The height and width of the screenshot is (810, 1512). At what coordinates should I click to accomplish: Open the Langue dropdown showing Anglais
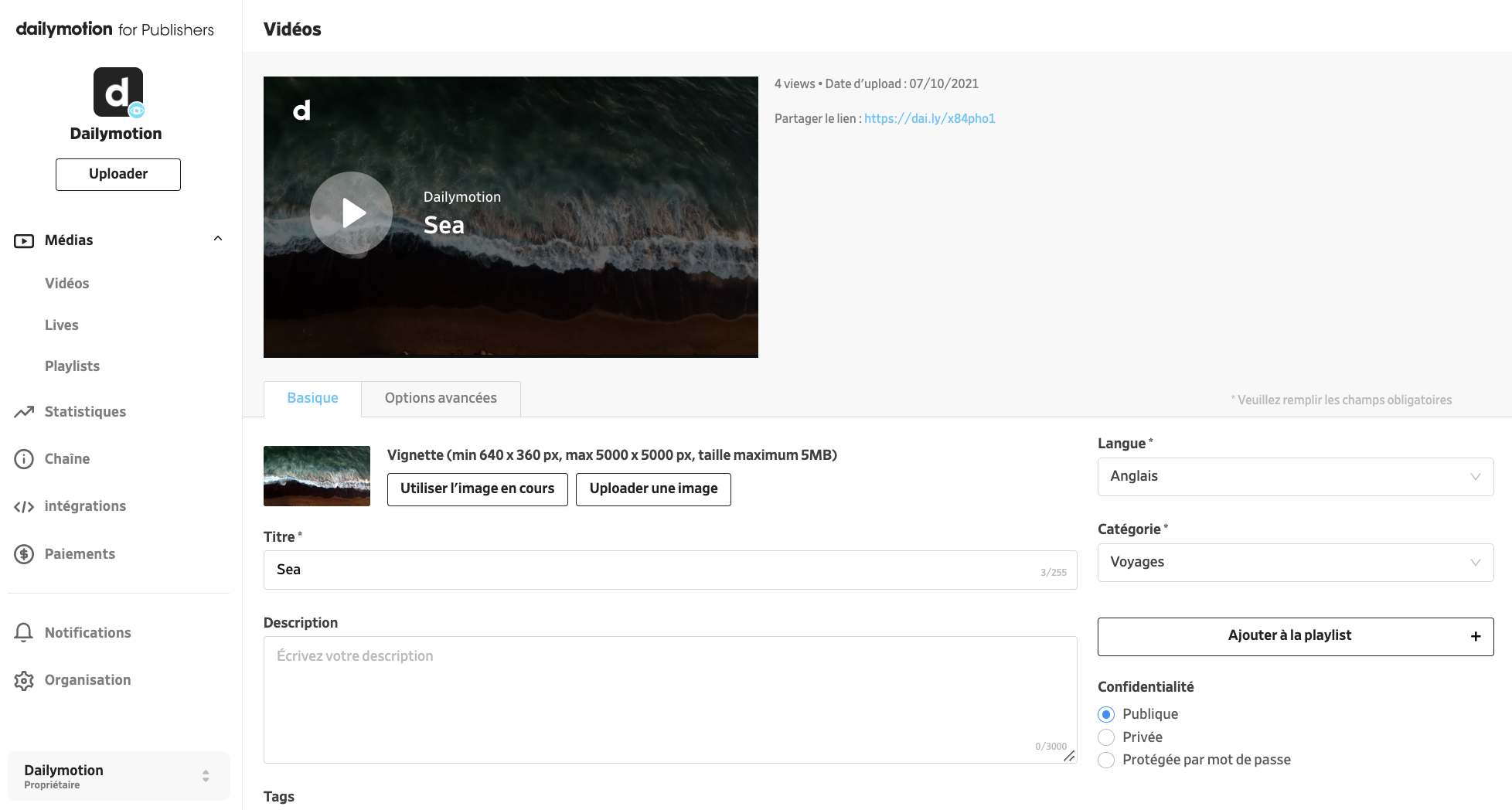1296,477
